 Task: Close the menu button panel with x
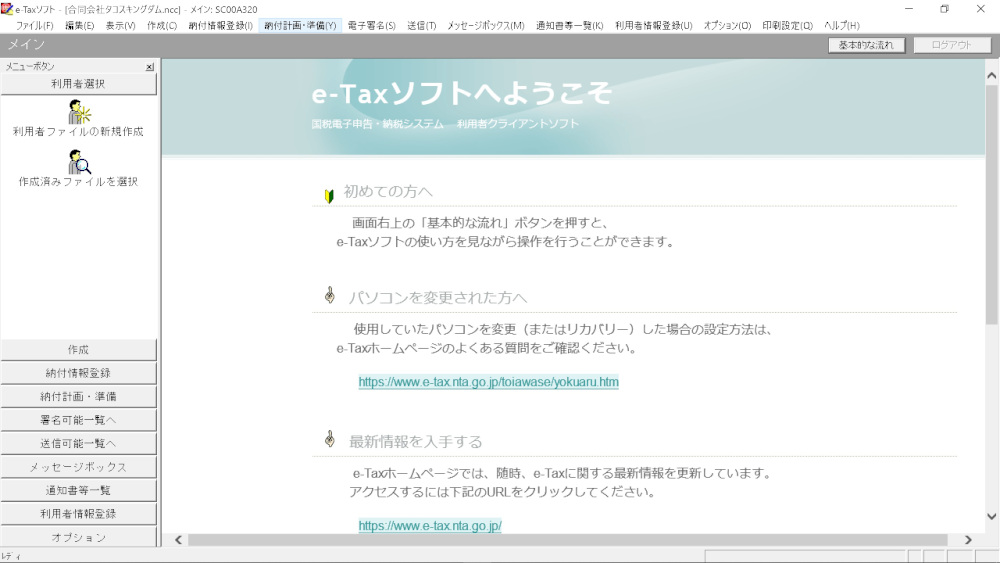pos(150,66)
